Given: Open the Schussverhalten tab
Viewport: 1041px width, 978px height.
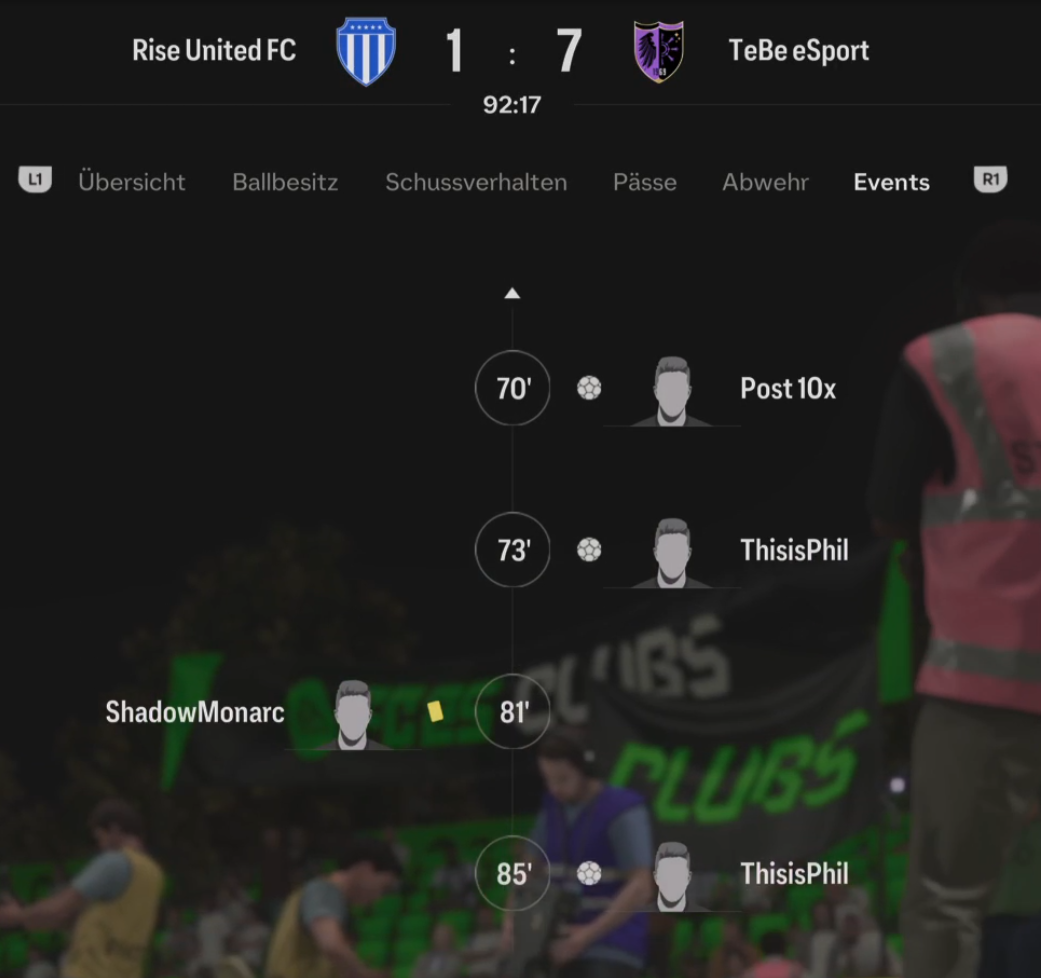Looking at the screenshot, I should click(x=476, y=182).
